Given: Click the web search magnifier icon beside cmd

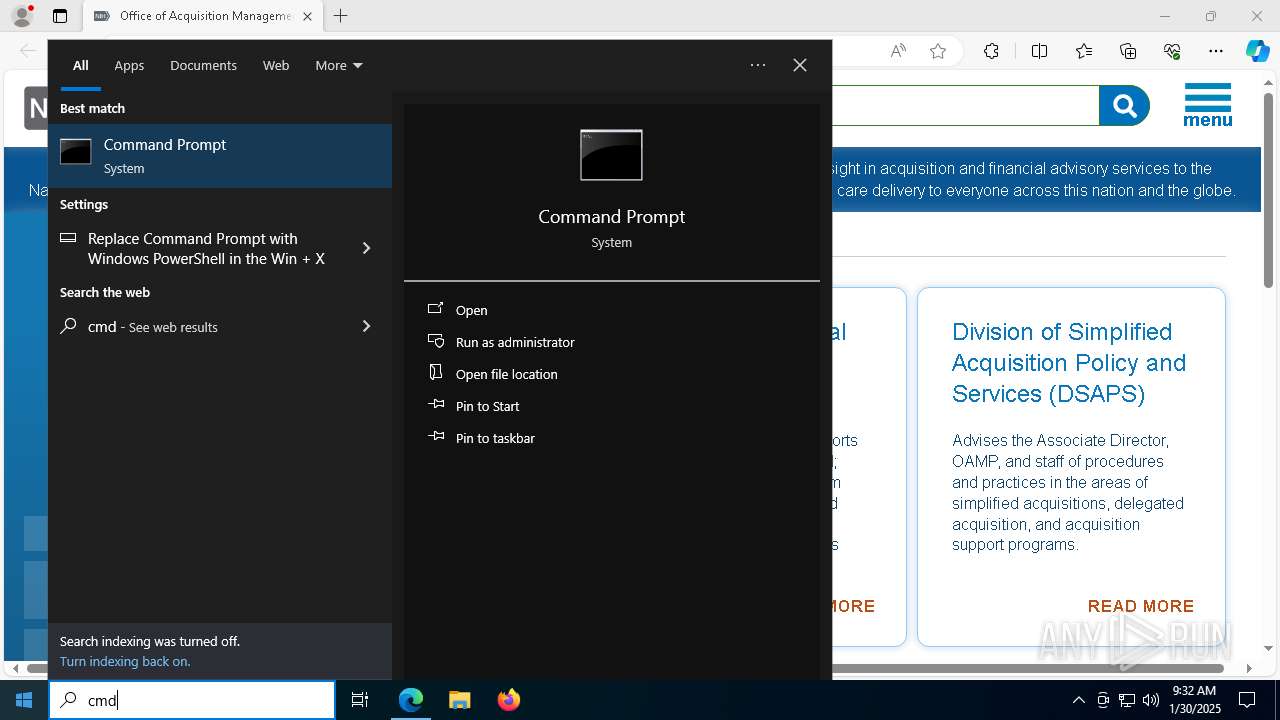Looking at the screenshot, I should pos(68,325).
